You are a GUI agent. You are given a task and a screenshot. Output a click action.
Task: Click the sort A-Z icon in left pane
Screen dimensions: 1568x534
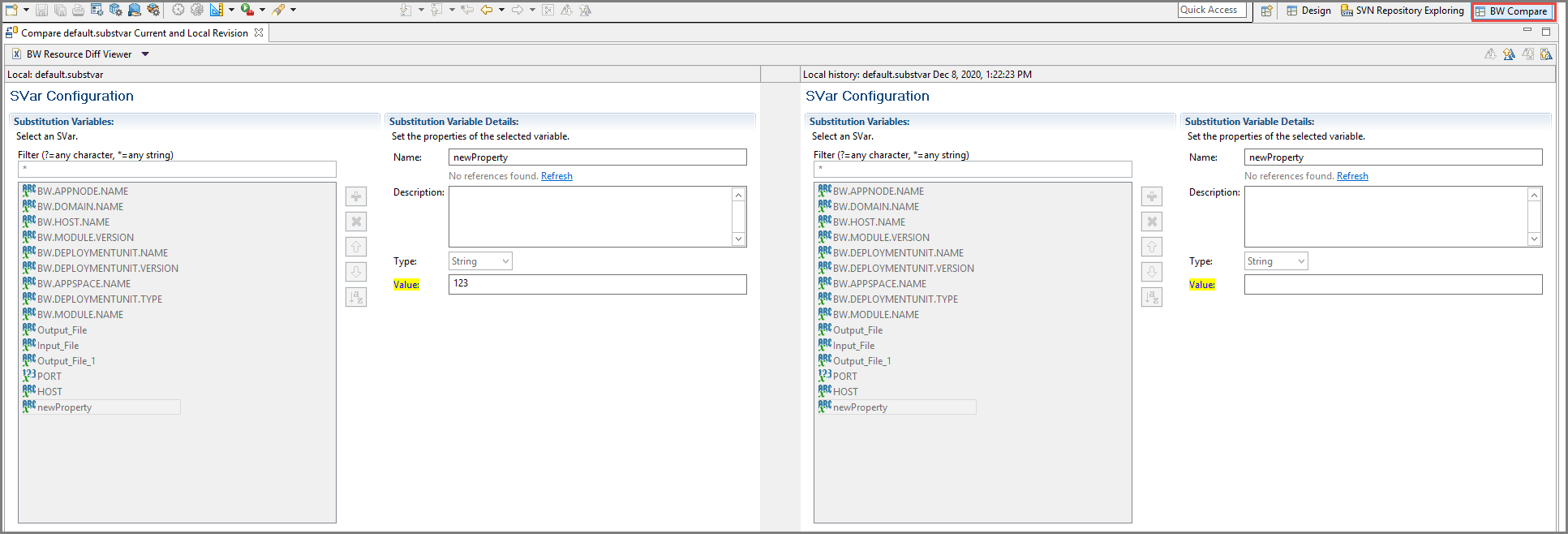point(356,297)
